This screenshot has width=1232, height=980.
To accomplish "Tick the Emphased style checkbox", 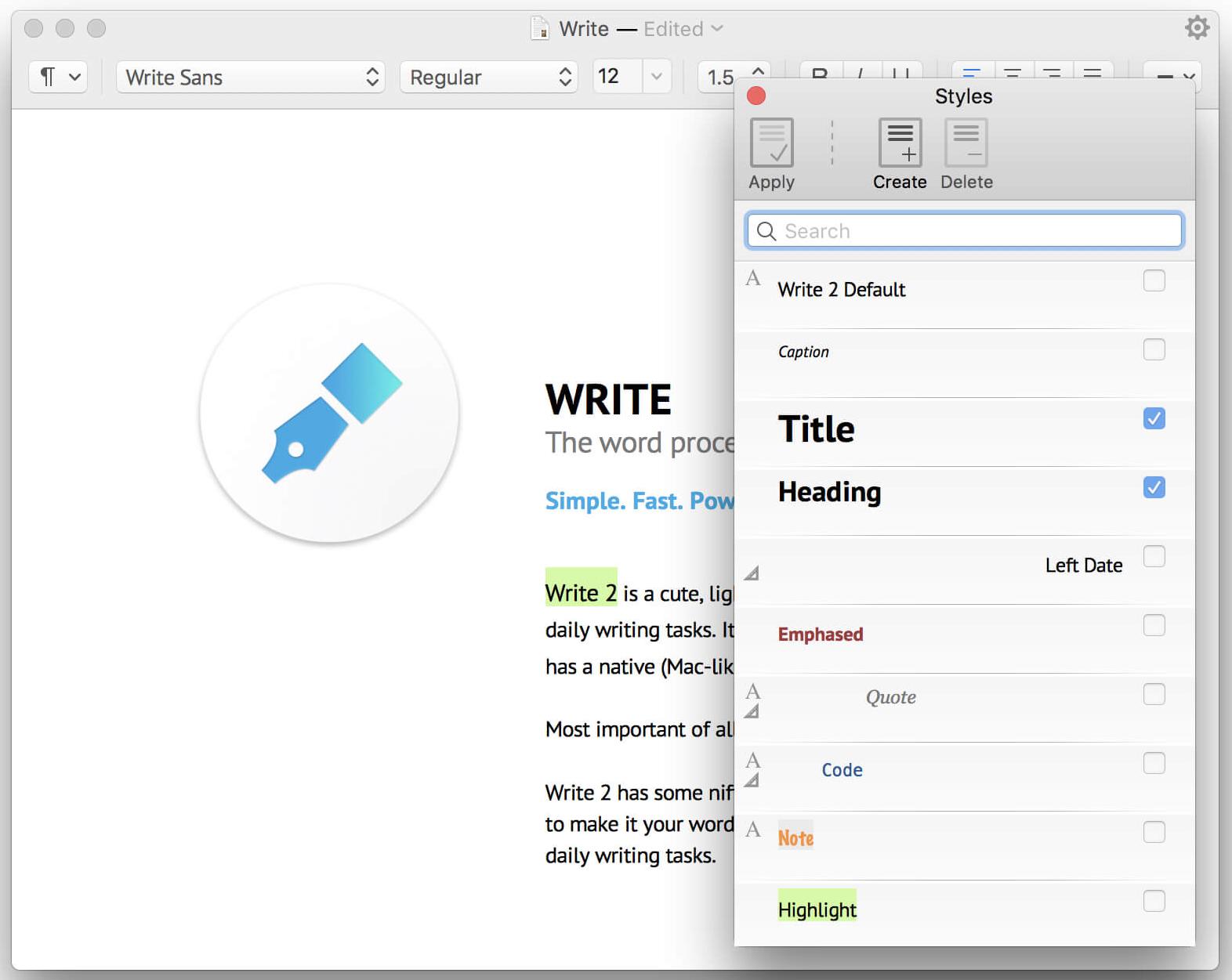I will pos(1154,625).
